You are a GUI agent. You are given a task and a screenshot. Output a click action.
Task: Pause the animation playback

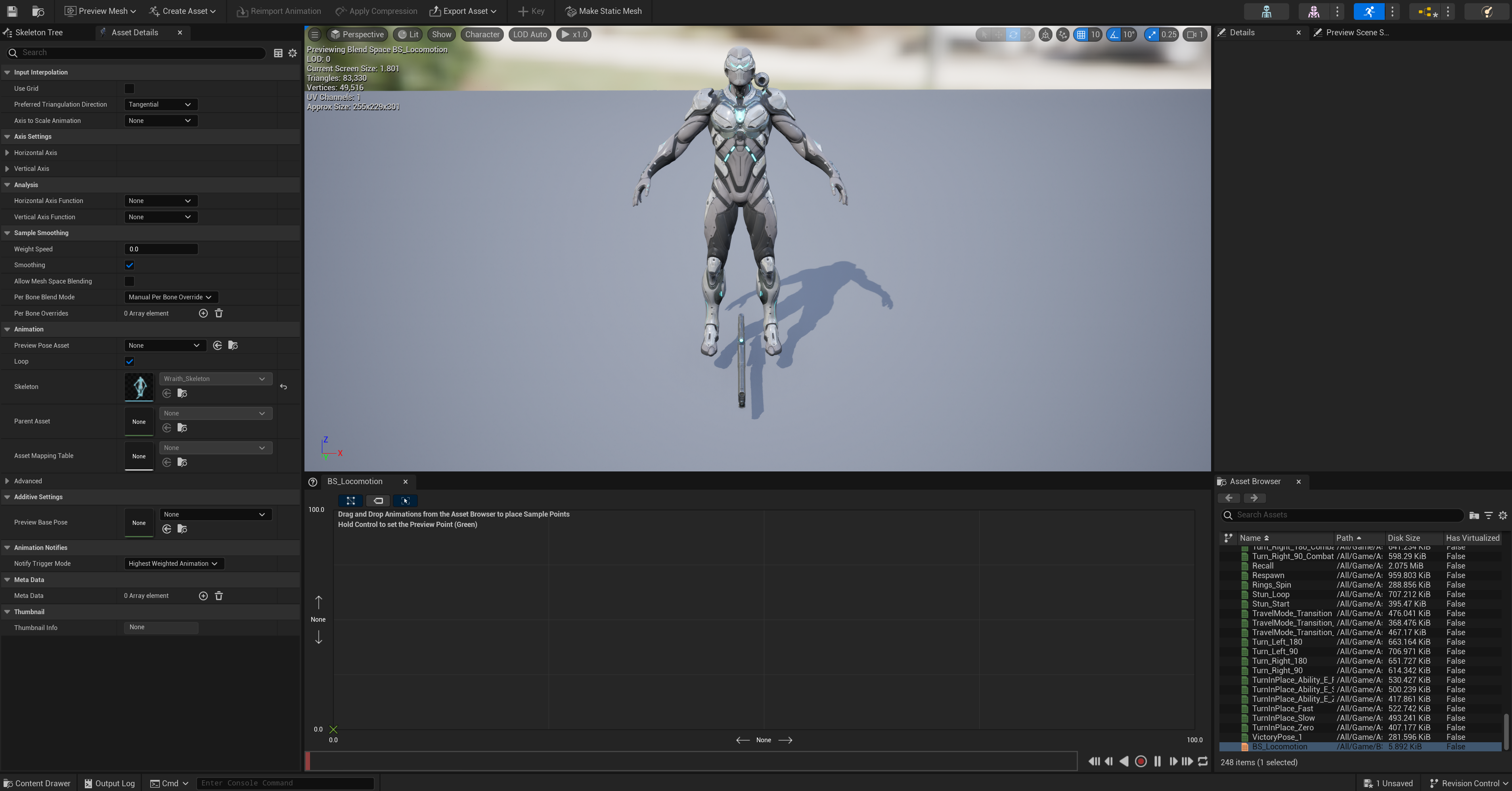pos(1157,761)
